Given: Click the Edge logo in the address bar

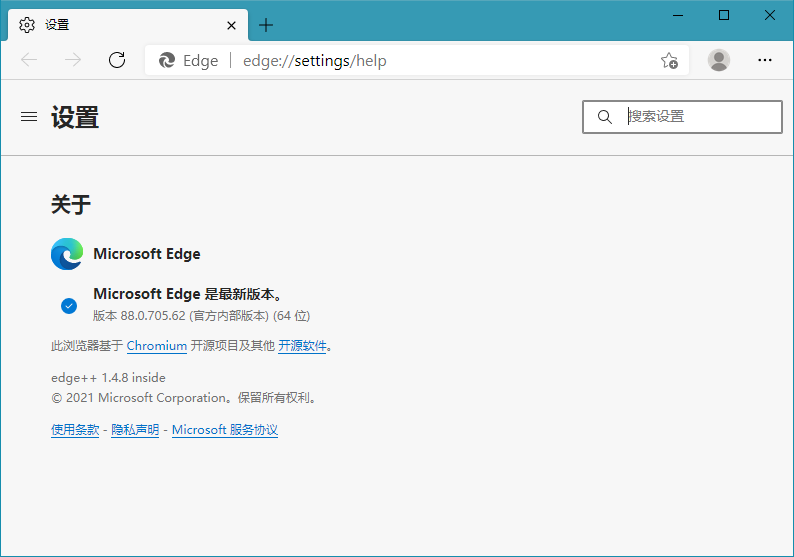Looking at the screenshot, I should click(x=167, y=61).
